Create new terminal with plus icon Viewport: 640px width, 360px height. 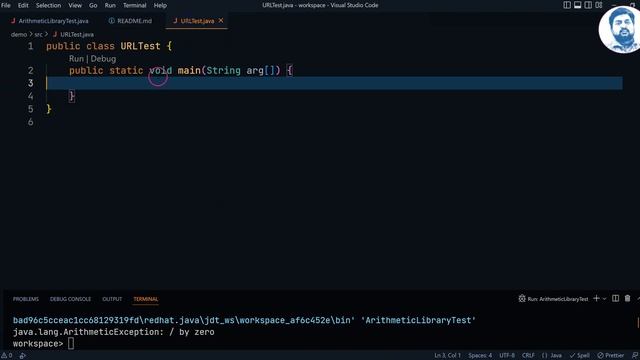click(x=596, y=298)
